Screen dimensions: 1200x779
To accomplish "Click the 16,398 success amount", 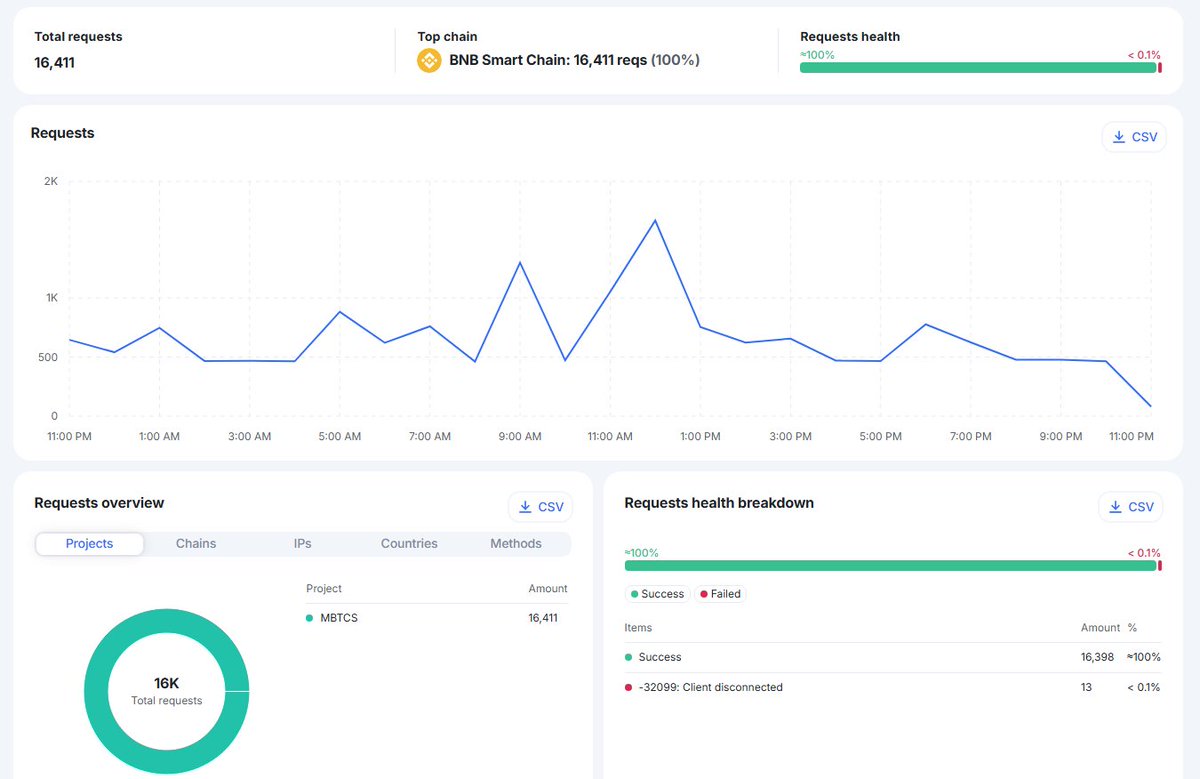I will 1099,657.
